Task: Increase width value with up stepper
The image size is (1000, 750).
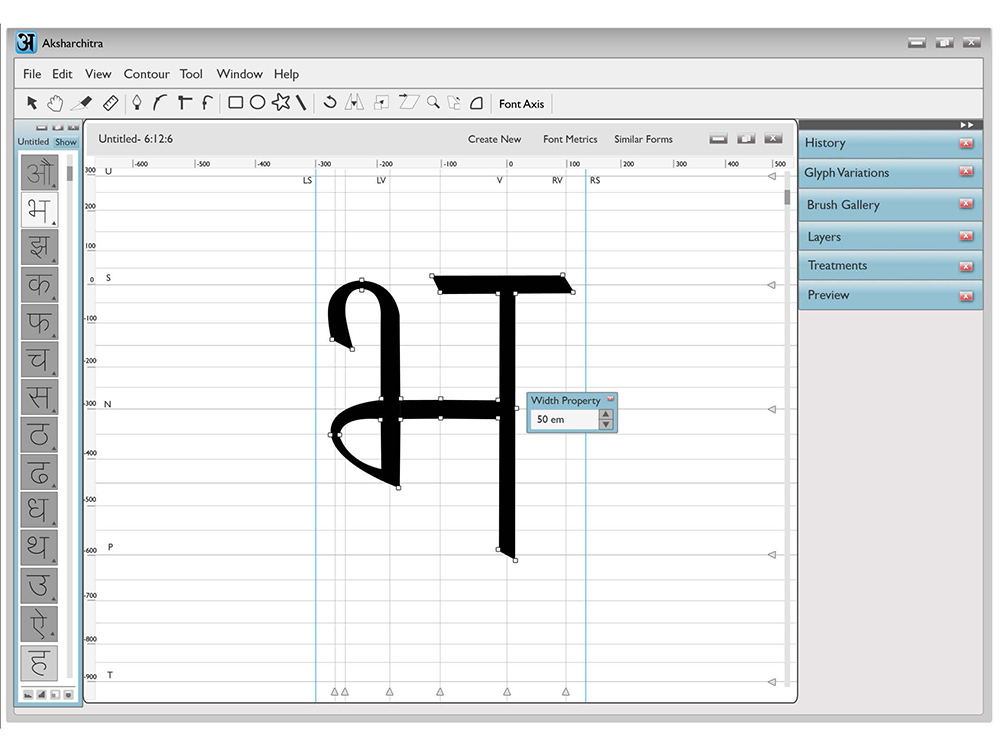Action: click(606, 415)
